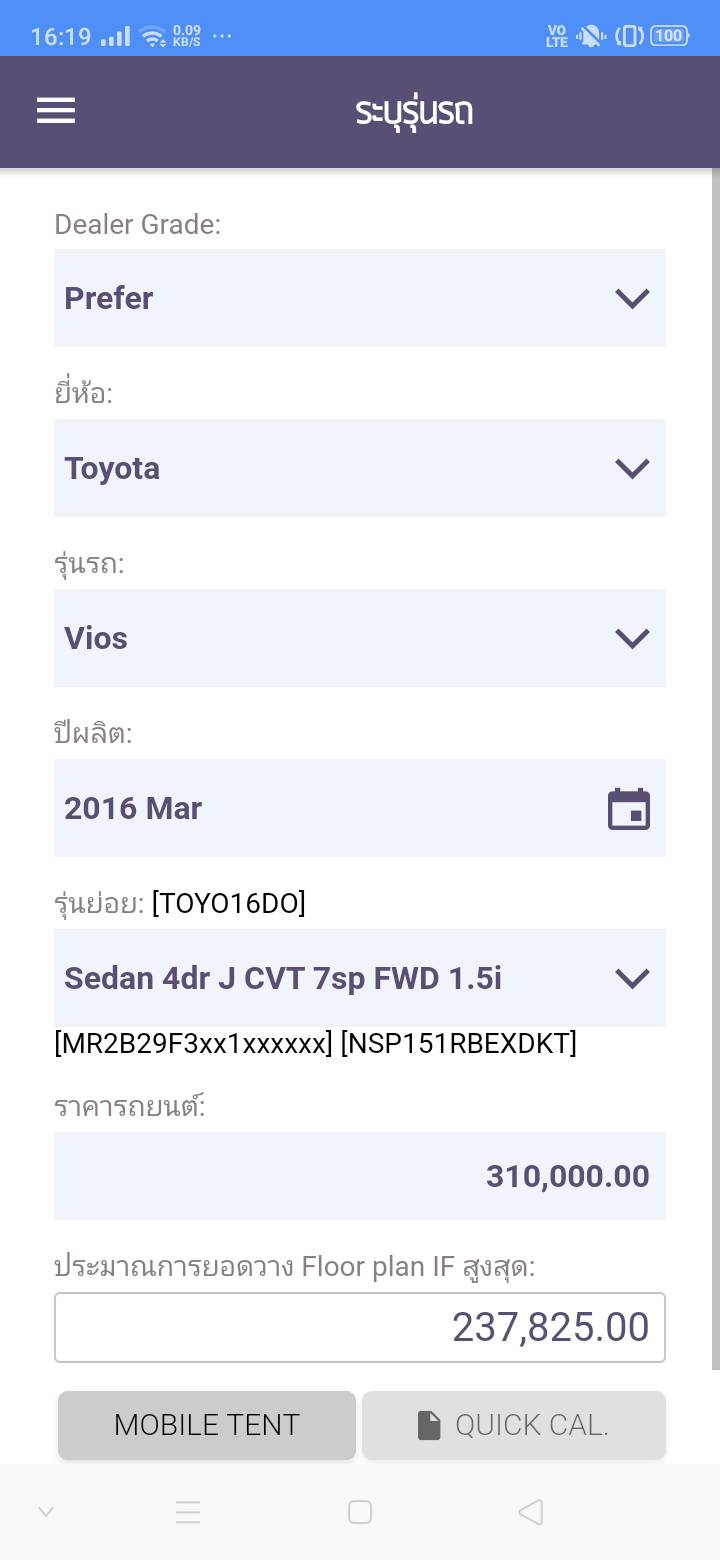Image resolution: width=720 pixels, height=1560 pixels.
Task: Tap the down chevron in navigation bar
Action: [46, 1512]
